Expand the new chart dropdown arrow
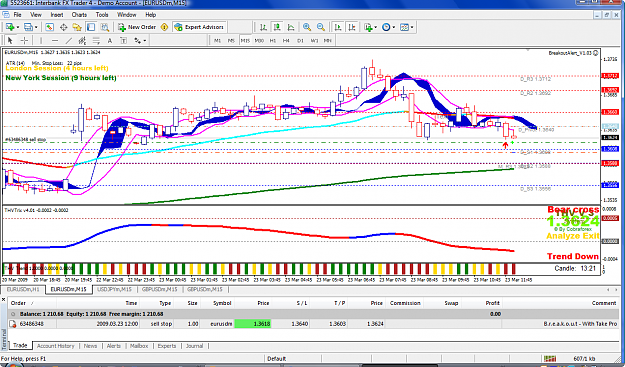Viewport: 625px width, 367px height. (18, 27)
